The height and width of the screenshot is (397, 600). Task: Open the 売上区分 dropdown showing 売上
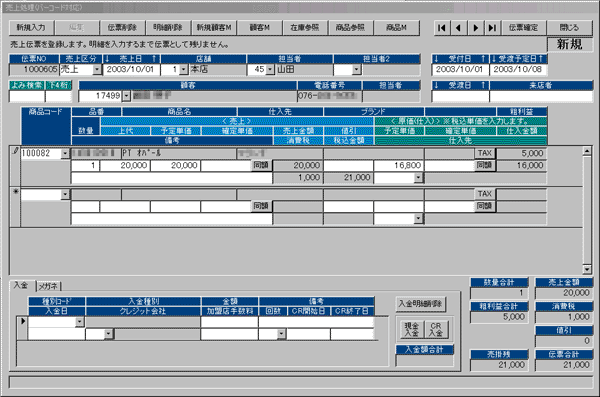tap(97, 70)
